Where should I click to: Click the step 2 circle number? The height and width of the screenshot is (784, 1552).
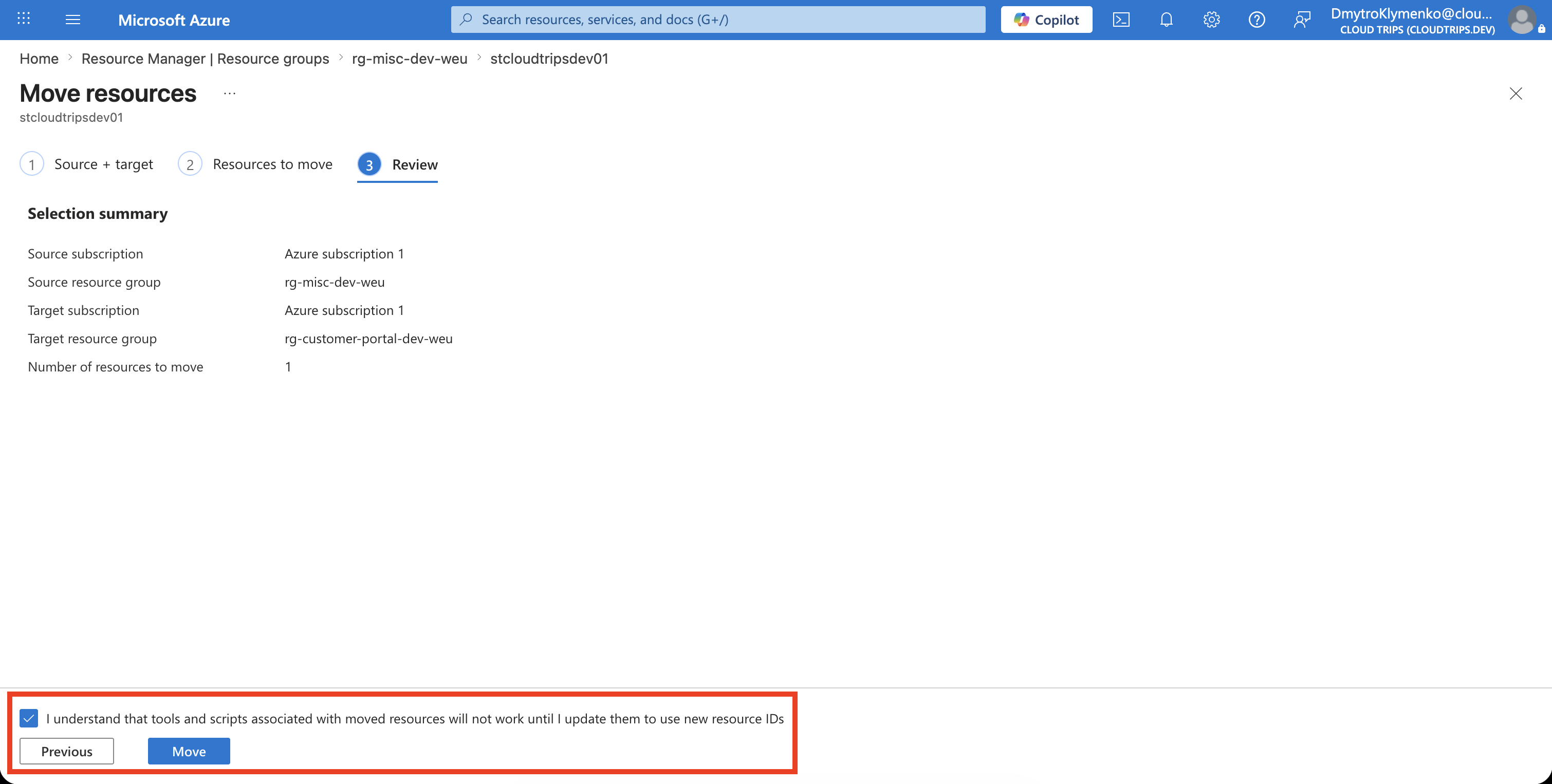tap(190, 164)
